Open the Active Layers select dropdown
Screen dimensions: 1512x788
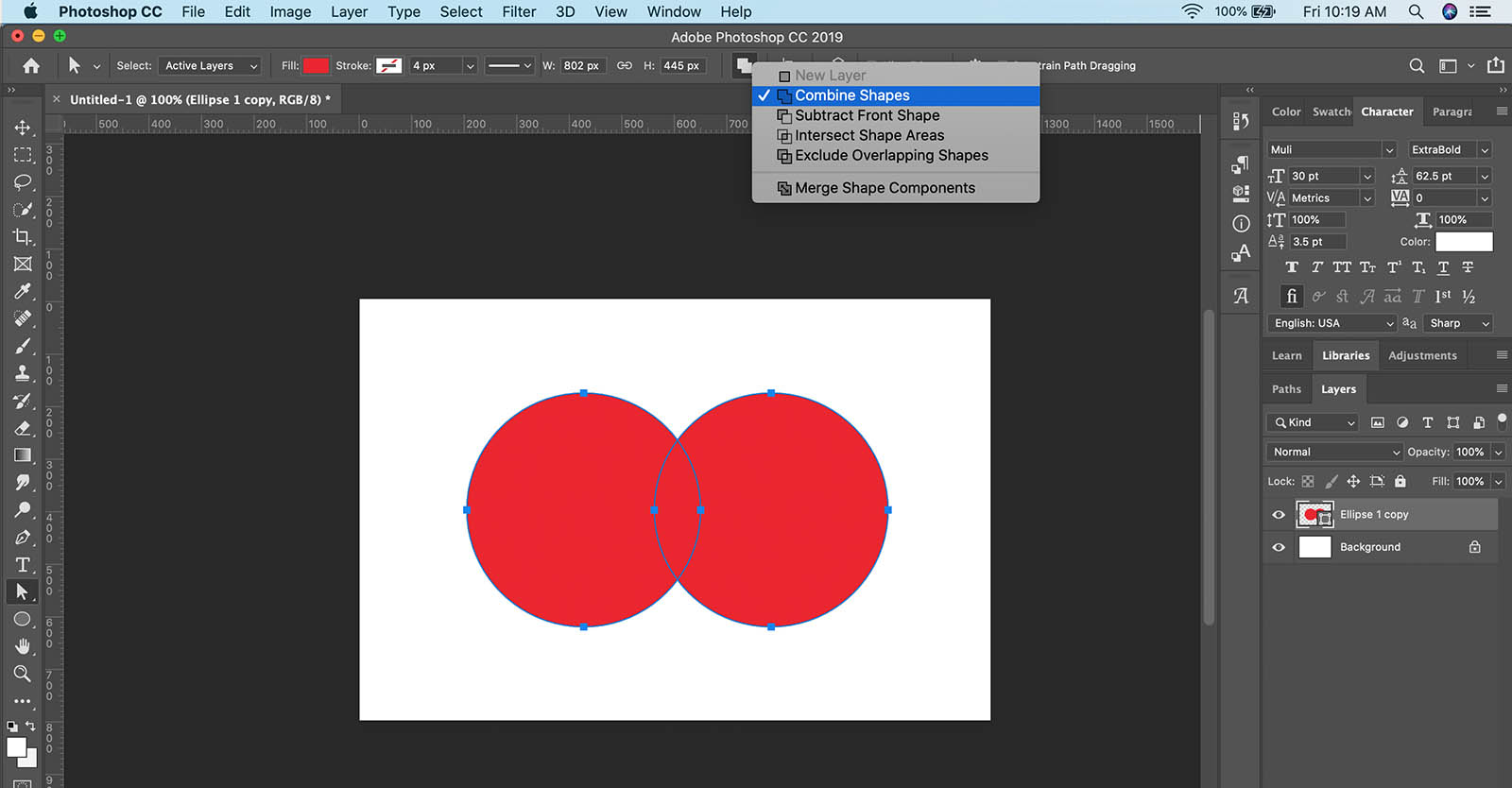(x=210, y=66)
